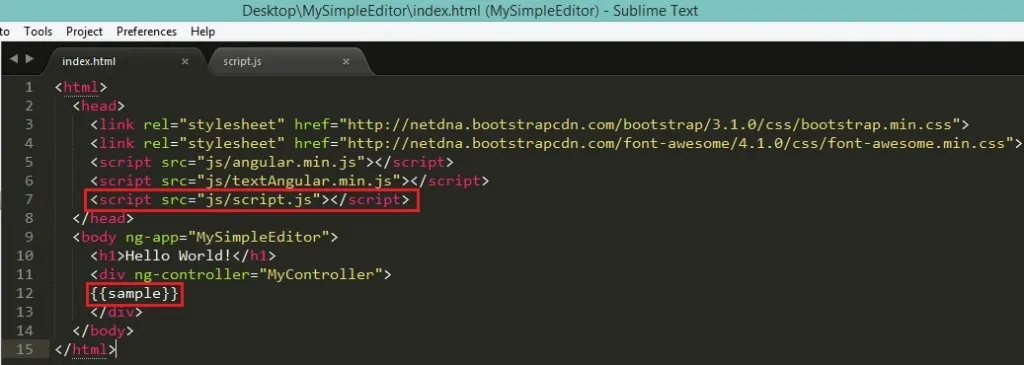This screenshot has height=365, width=1024.
Task: Click line number 12 in gutter
Action: (24, 293)
